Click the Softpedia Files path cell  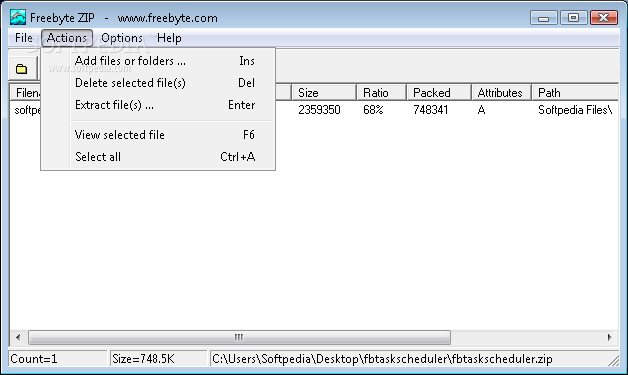[575, 110]
